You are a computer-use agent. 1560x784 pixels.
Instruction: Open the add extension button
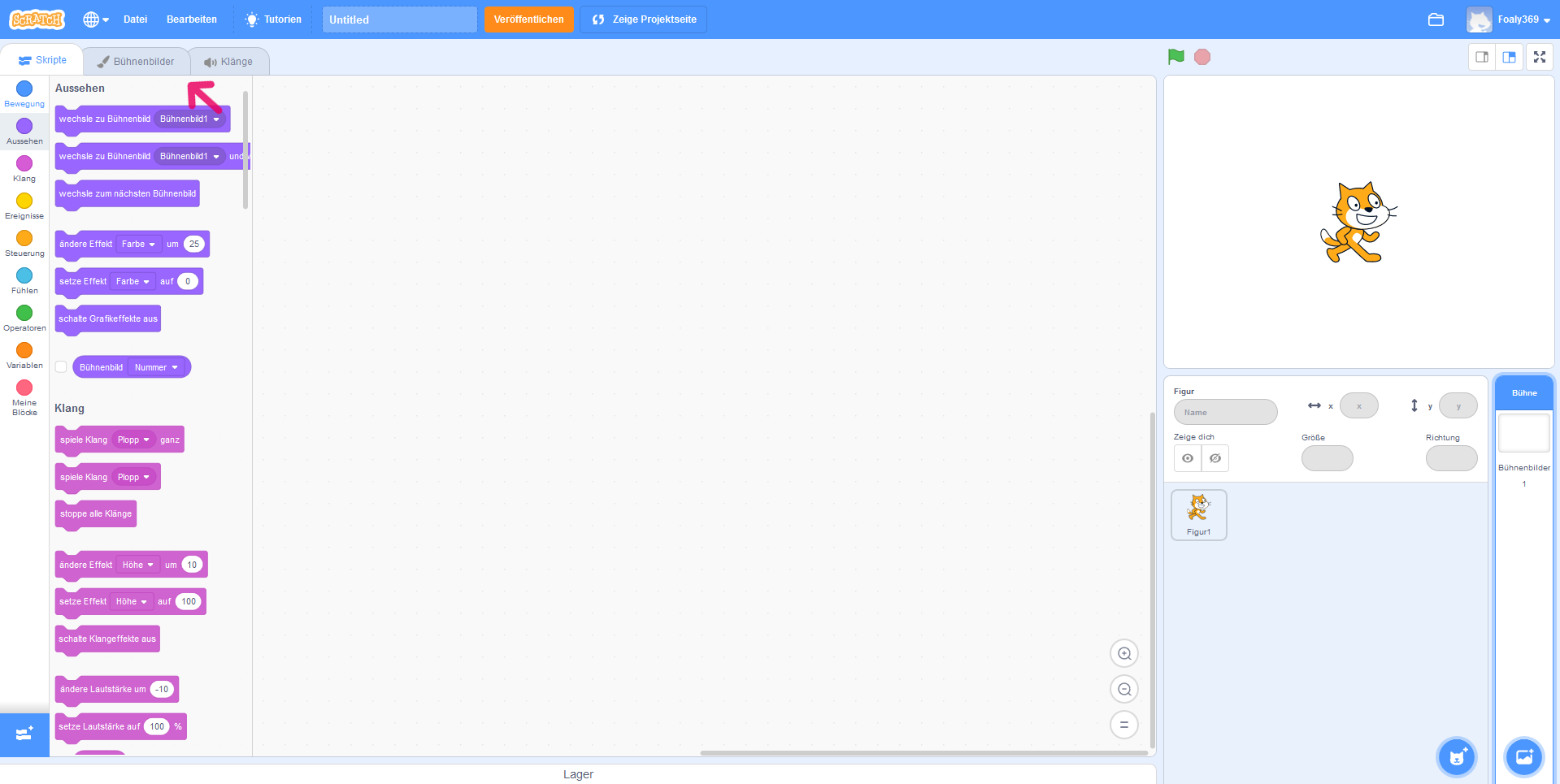pyautogui.click(x=24, y=734)
